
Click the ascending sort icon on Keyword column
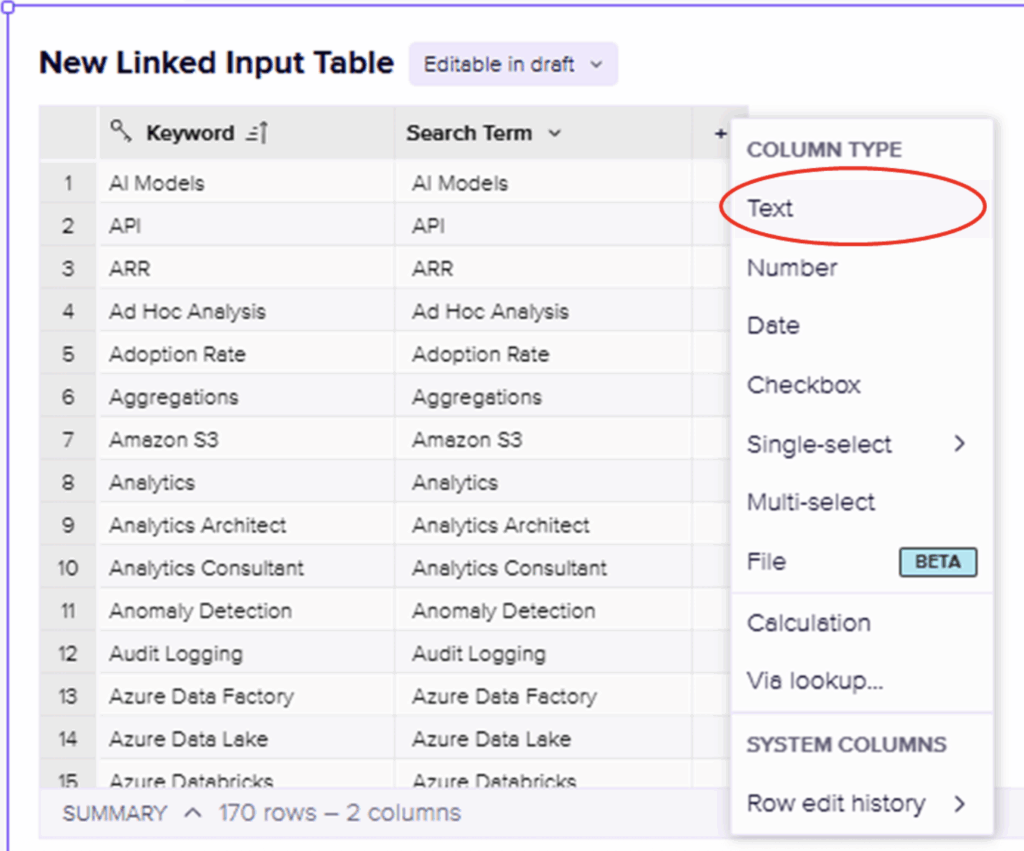(257, 133)
